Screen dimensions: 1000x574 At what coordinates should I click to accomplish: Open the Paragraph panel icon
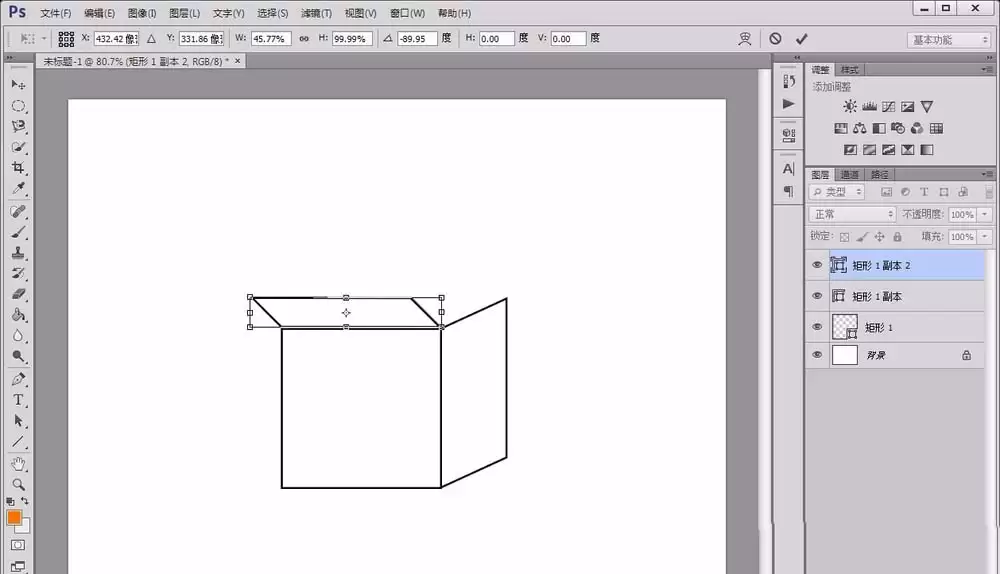[x=789, y=191]
